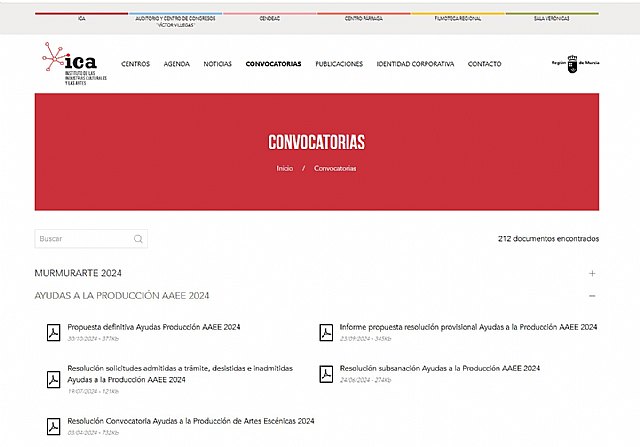Click Inicio breadcrumb link

(x=285, y=168)
